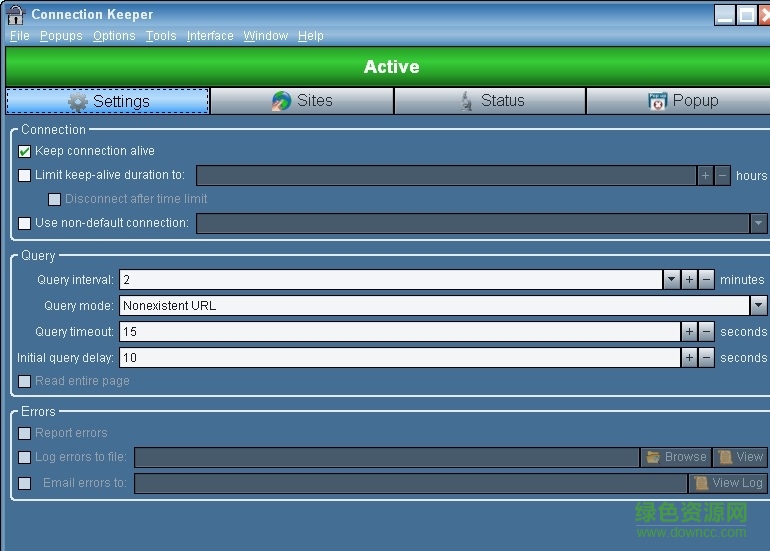
Task: Expand the Query interval dropdown arrow
Action: [671, 279]
